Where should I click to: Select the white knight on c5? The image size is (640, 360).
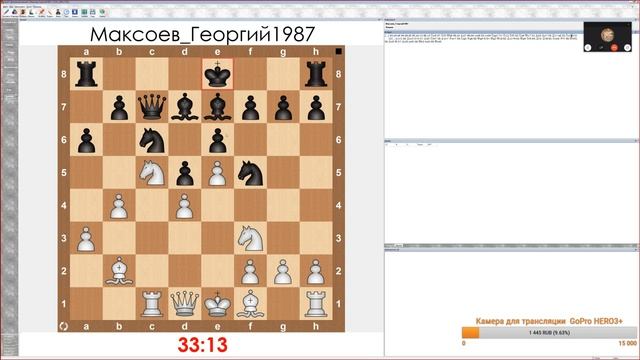point(152,172)
